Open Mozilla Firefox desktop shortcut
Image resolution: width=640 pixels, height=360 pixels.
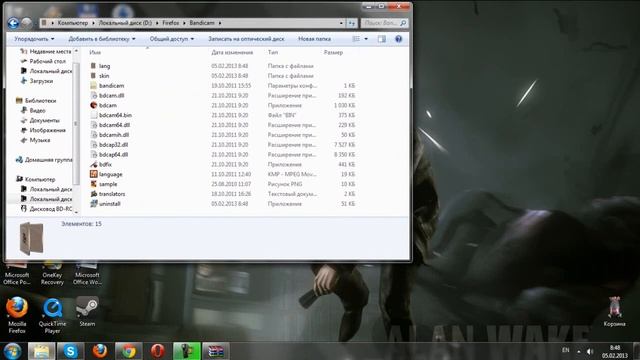pos(17,315)
